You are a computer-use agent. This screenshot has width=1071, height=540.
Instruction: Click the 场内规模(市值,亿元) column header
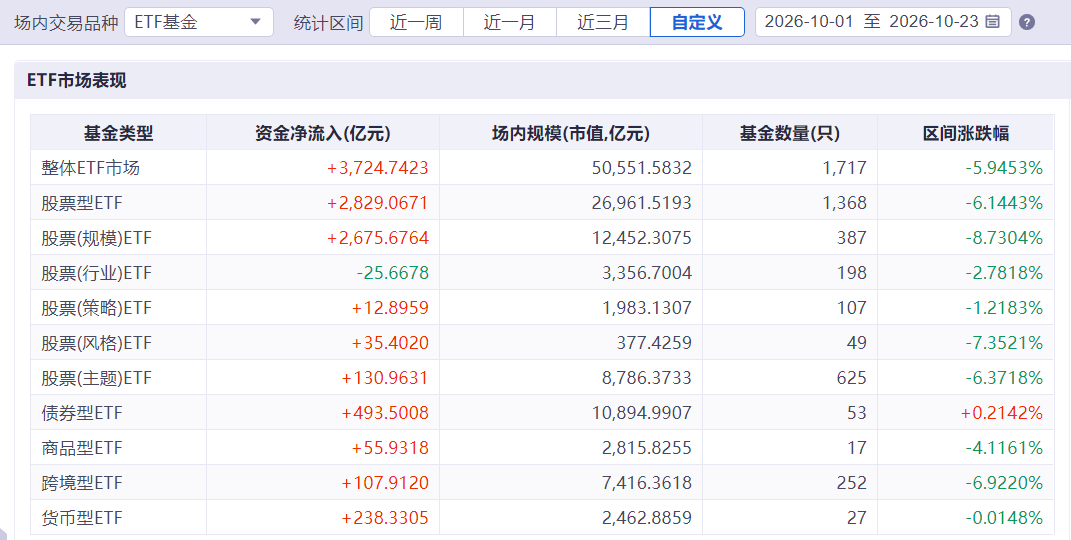point(570,133)
